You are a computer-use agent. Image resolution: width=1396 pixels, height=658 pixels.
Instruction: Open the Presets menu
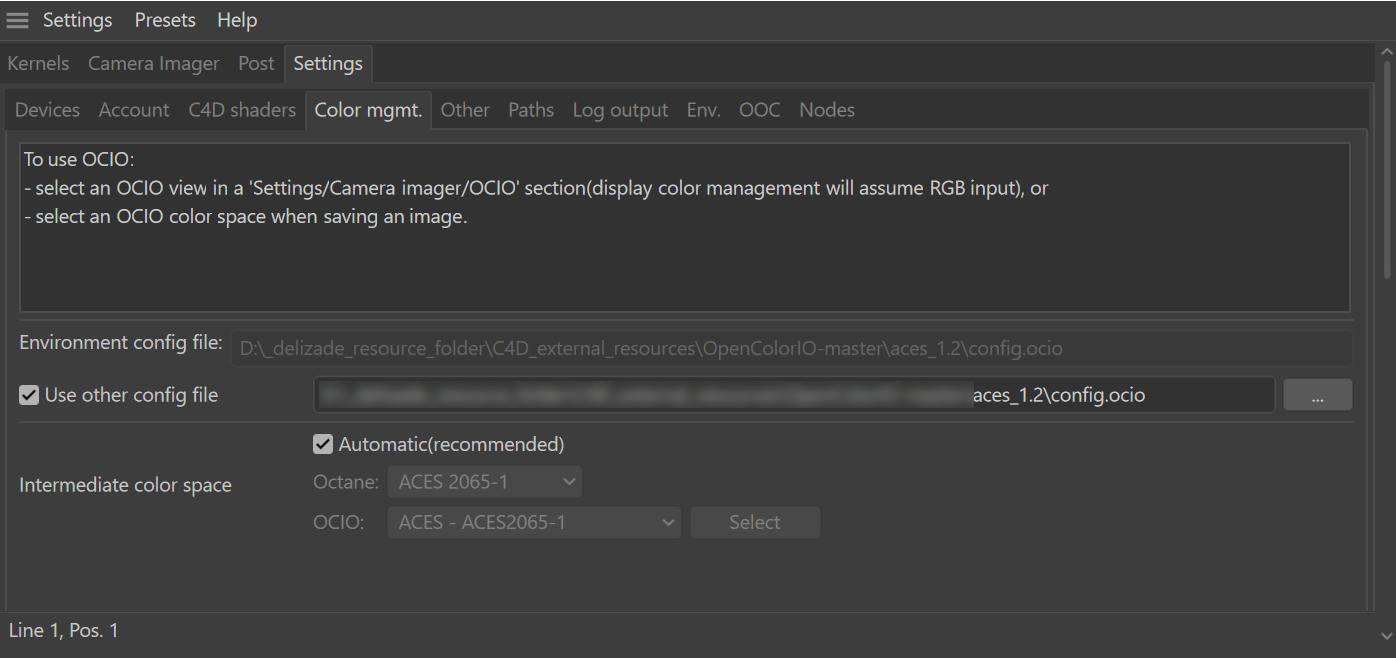point(165,20)
